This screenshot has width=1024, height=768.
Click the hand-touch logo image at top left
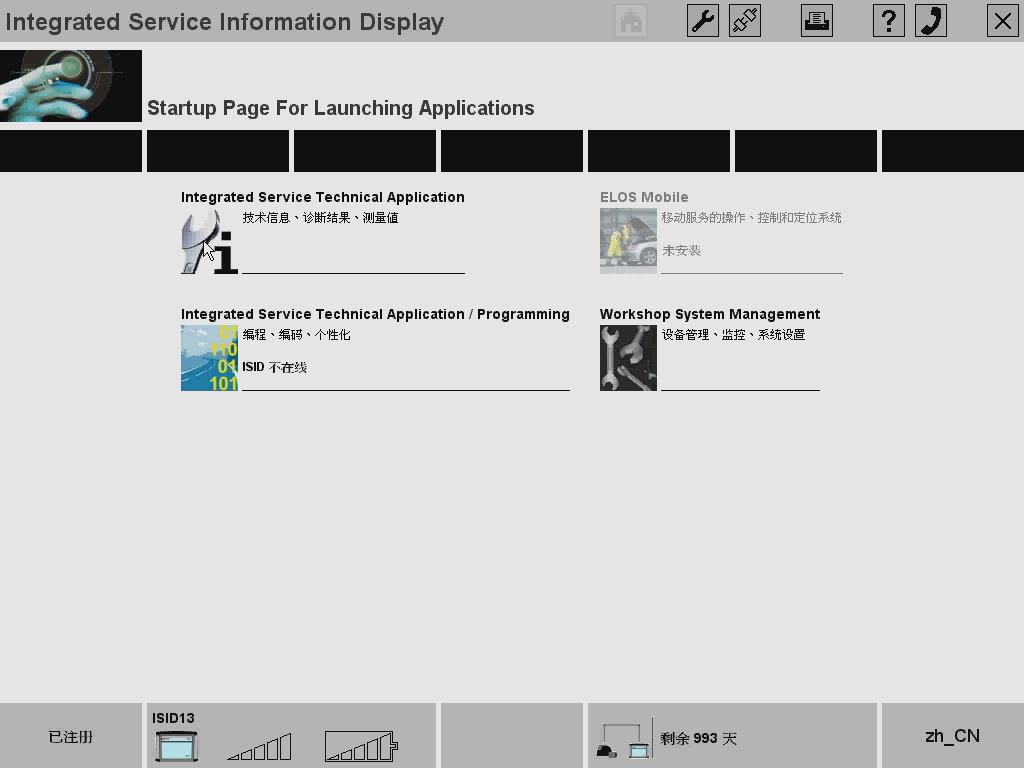71,86
